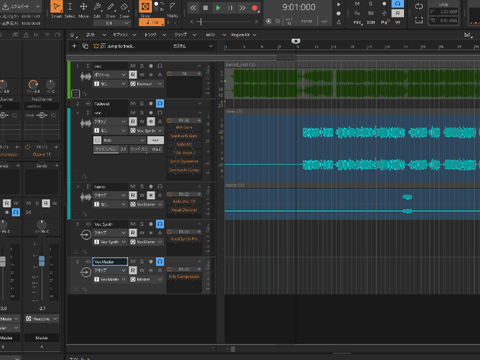Open VocalSynth Pro on Voc Synth track

pyautogui.click(x=184, y=239)
